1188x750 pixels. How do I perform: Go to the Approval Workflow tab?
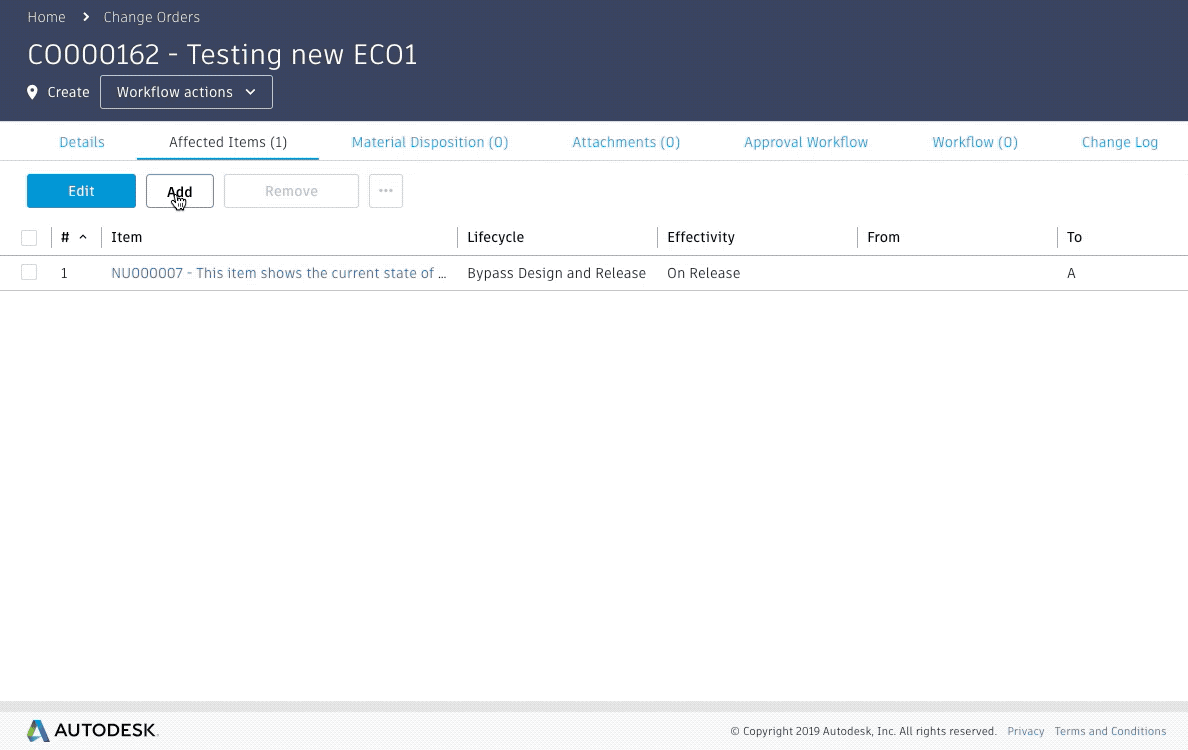pos(806,142)
